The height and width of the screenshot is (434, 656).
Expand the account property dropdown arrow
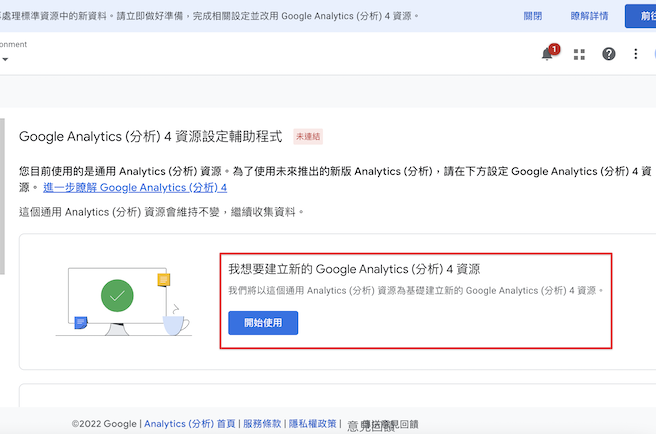coord(5,59)
